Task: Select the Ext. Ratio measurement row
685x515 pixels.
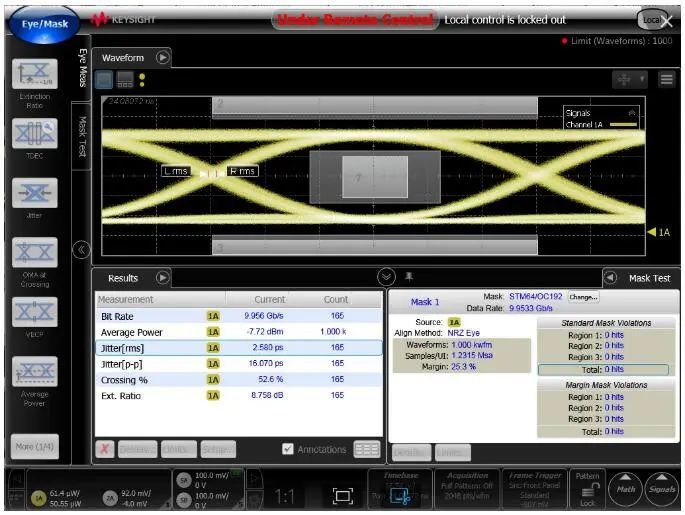Action: point(238,395)
